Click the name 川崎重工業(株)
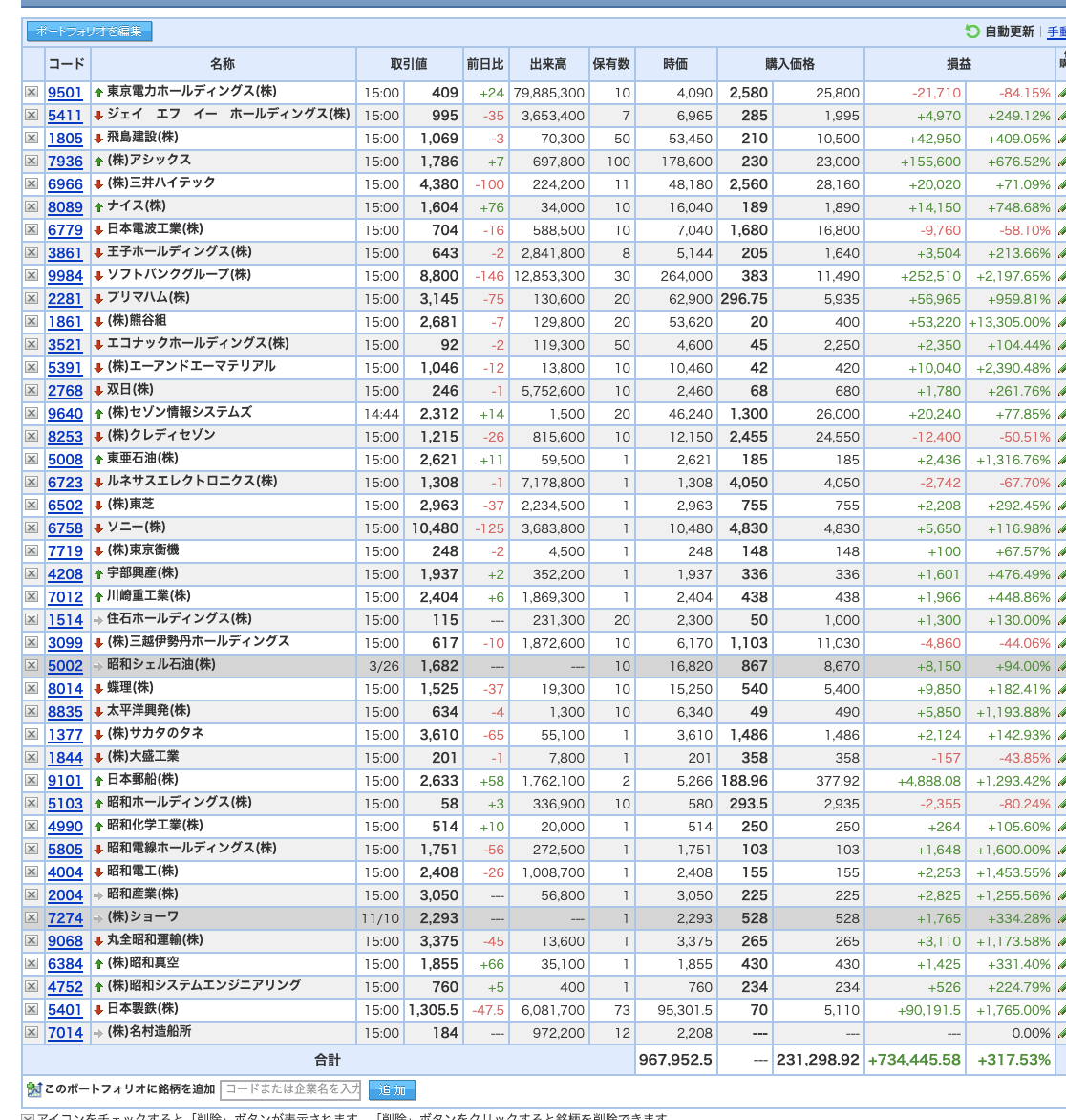Viewport: 1066px width, 1120px height. pyautogui.click(x=148, y=595)
